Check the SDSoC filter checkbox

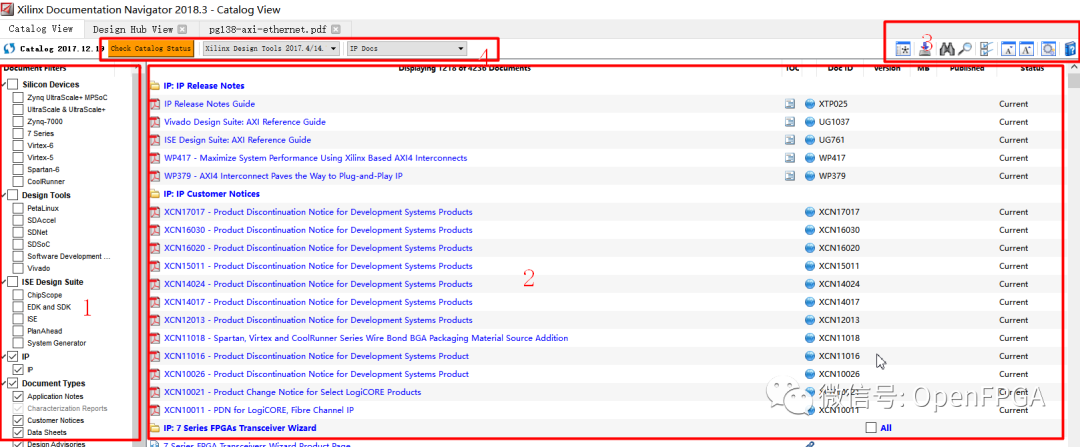tap(19, 244)
